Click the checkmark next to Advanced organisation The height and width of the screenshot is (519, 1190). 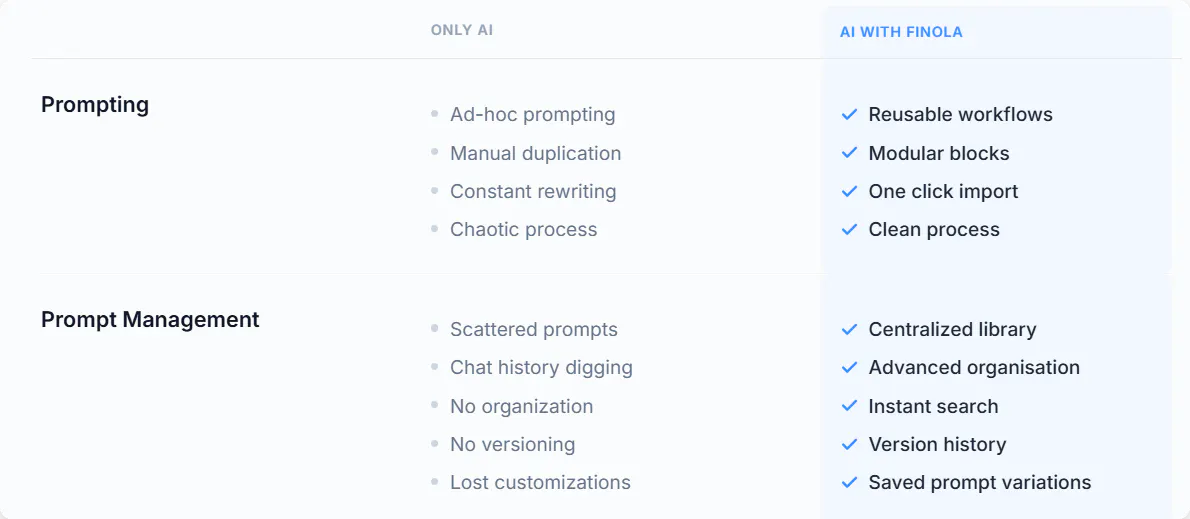pyautogui.click(x=849, y=367)
